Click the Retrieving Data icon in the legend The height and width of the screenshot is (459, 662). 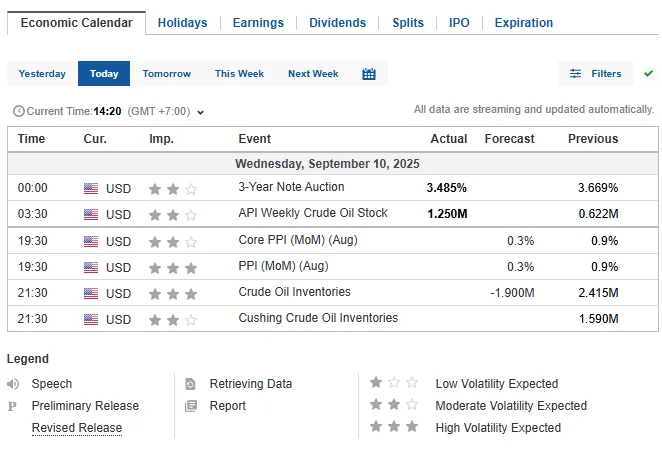190,384
